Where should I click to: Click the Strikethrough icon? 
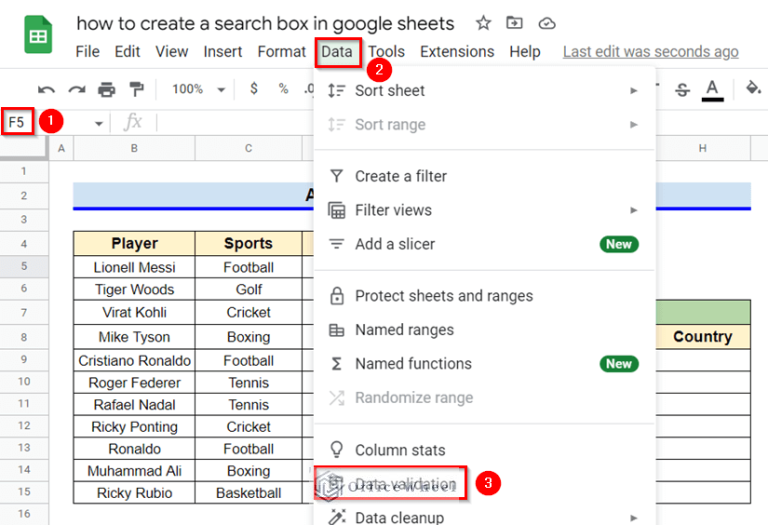[x=682, y=90]
